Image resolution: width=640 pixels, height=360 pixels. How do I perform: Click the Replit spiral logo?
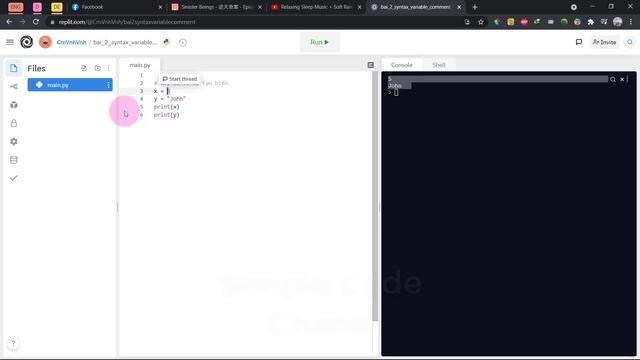coord(27,42)
